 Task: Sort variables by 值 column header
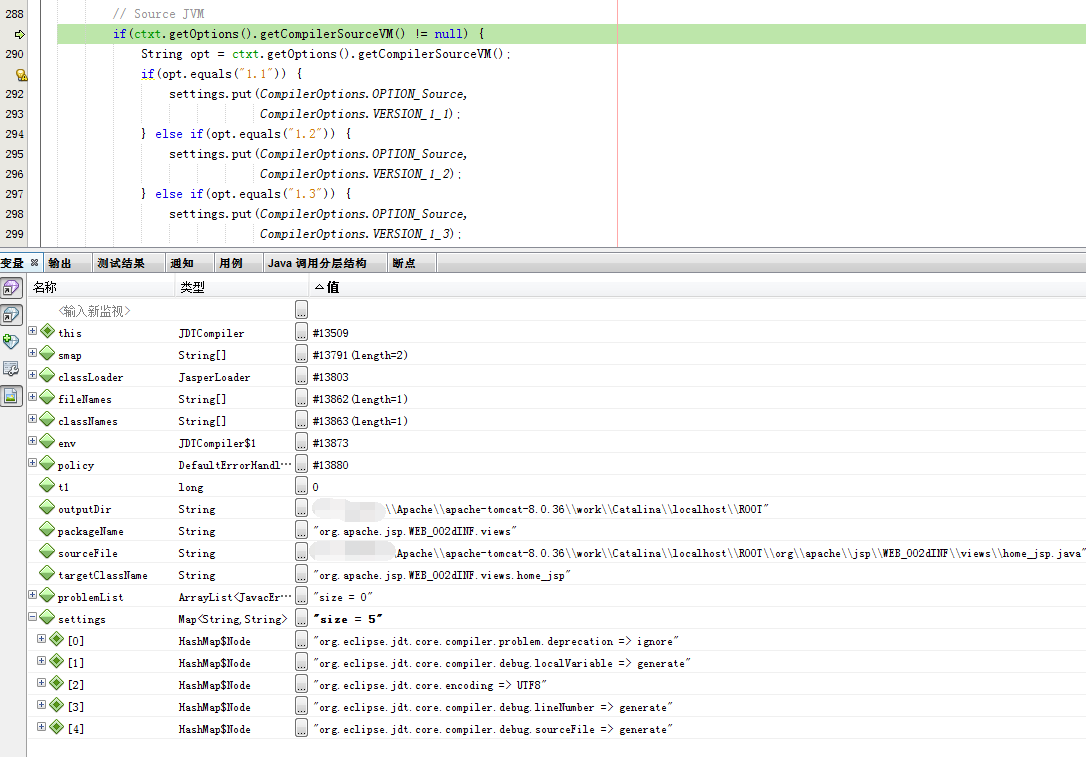[696, 287]
